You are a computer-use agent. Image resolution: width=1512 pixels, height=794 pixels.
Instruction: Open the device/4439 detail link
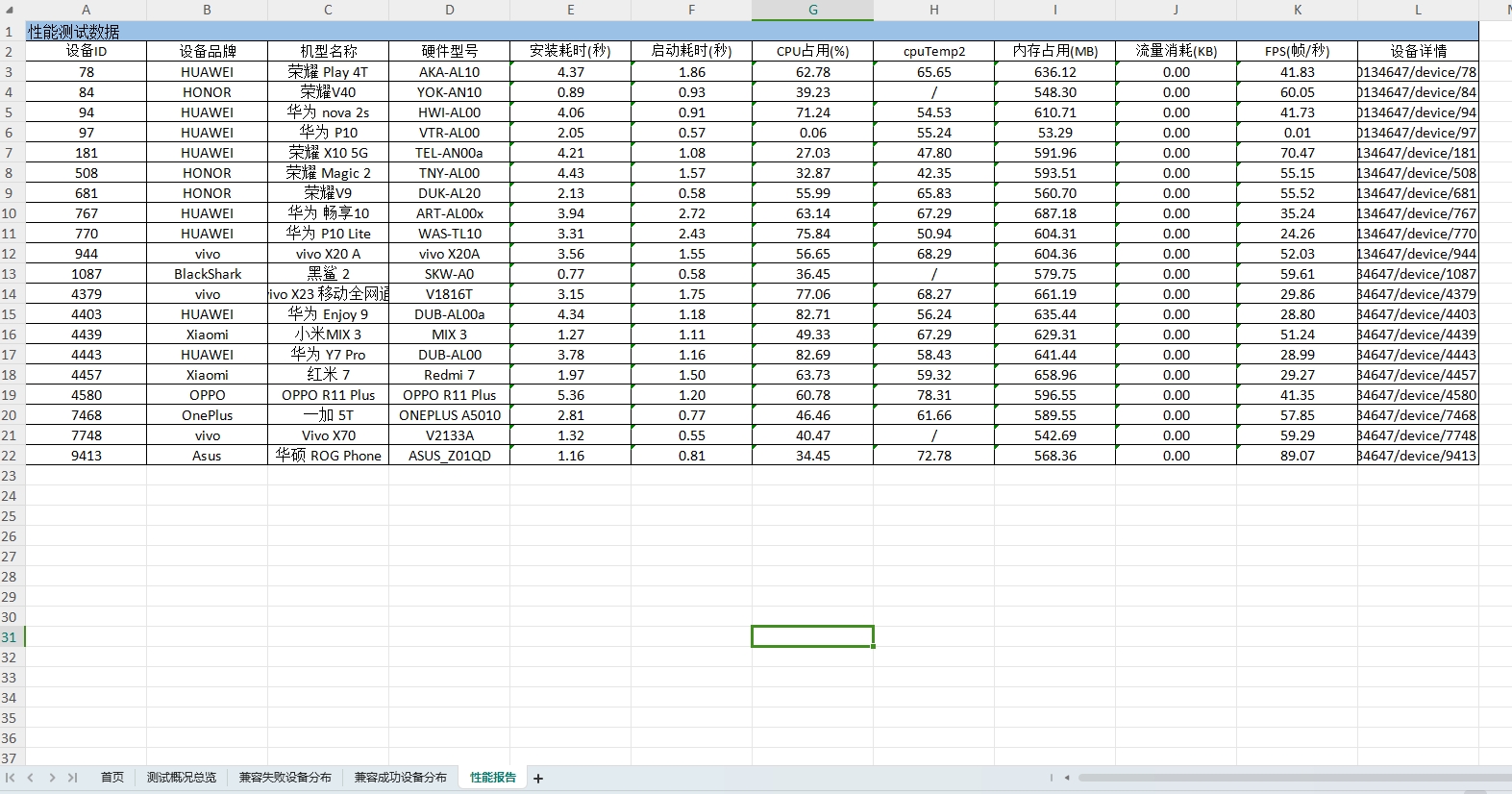[x=1418, y=335]
